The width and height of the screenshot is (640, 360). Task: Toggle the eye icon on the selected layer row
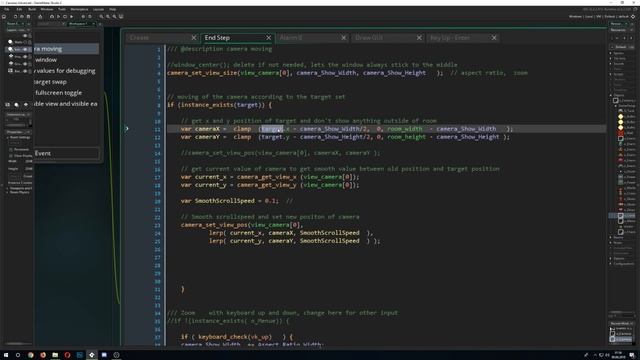[x=25, y=49]
